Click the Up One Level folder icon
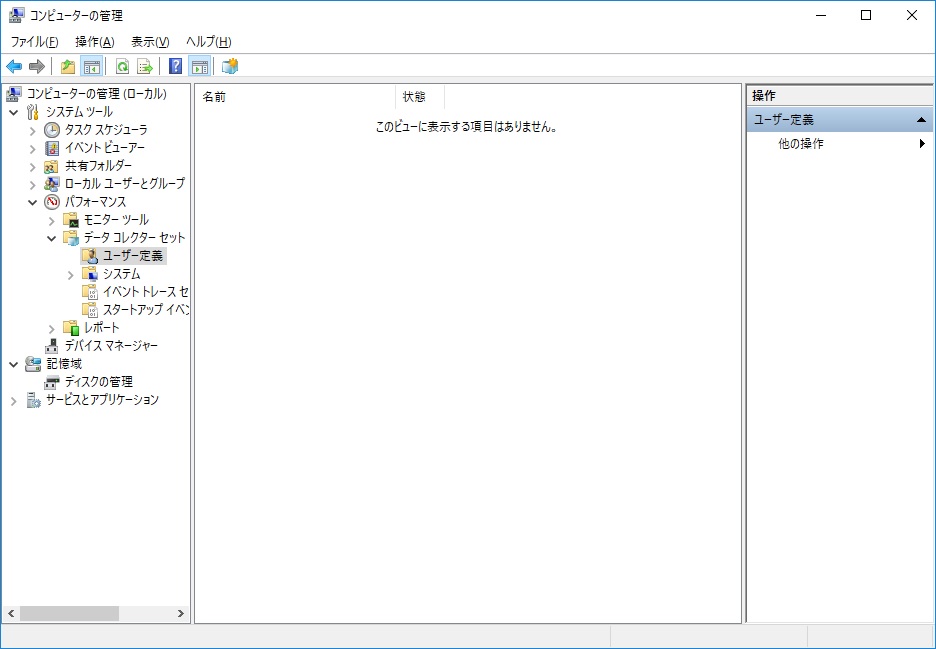 click(68, 67)
